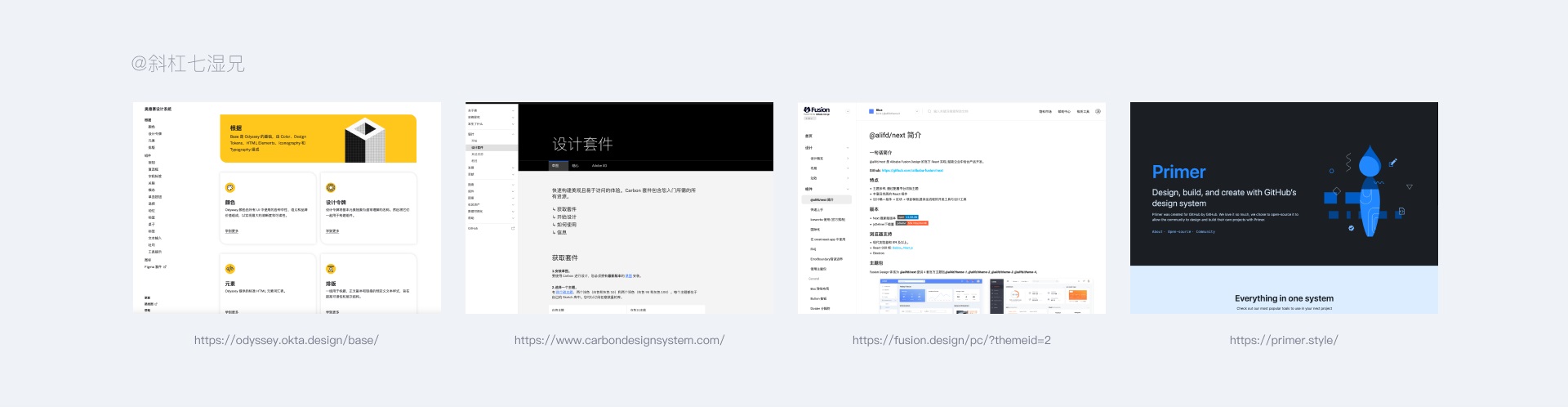
Task: Click the Primer character illustration
Action: [x=1369, y=190]
